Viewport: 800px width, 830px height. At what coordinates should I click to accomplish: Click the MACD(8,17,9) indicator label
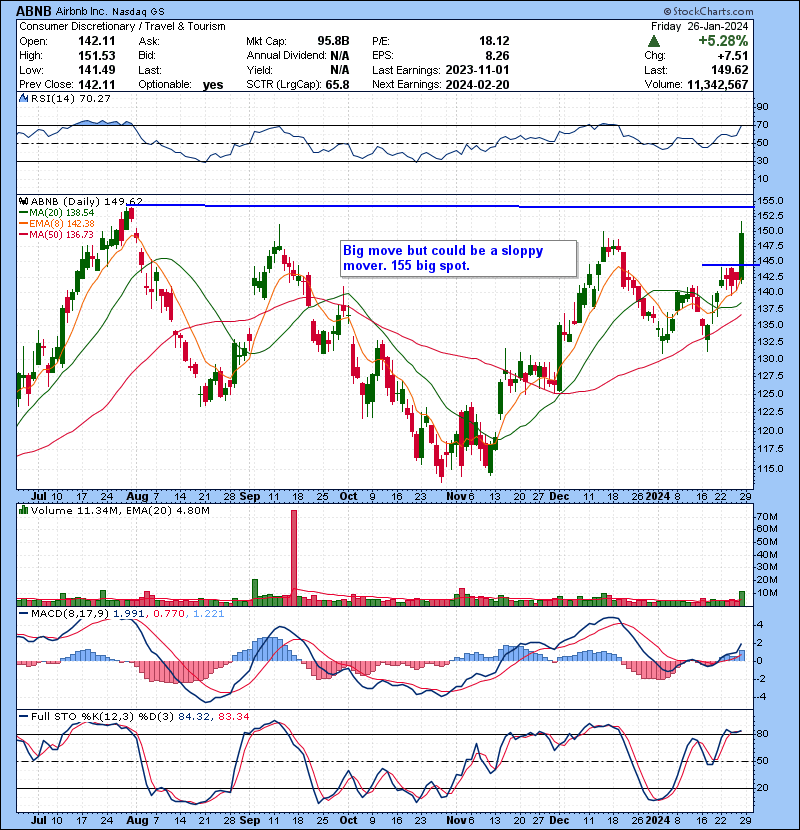pyautogui.click(x=70, y=614)
